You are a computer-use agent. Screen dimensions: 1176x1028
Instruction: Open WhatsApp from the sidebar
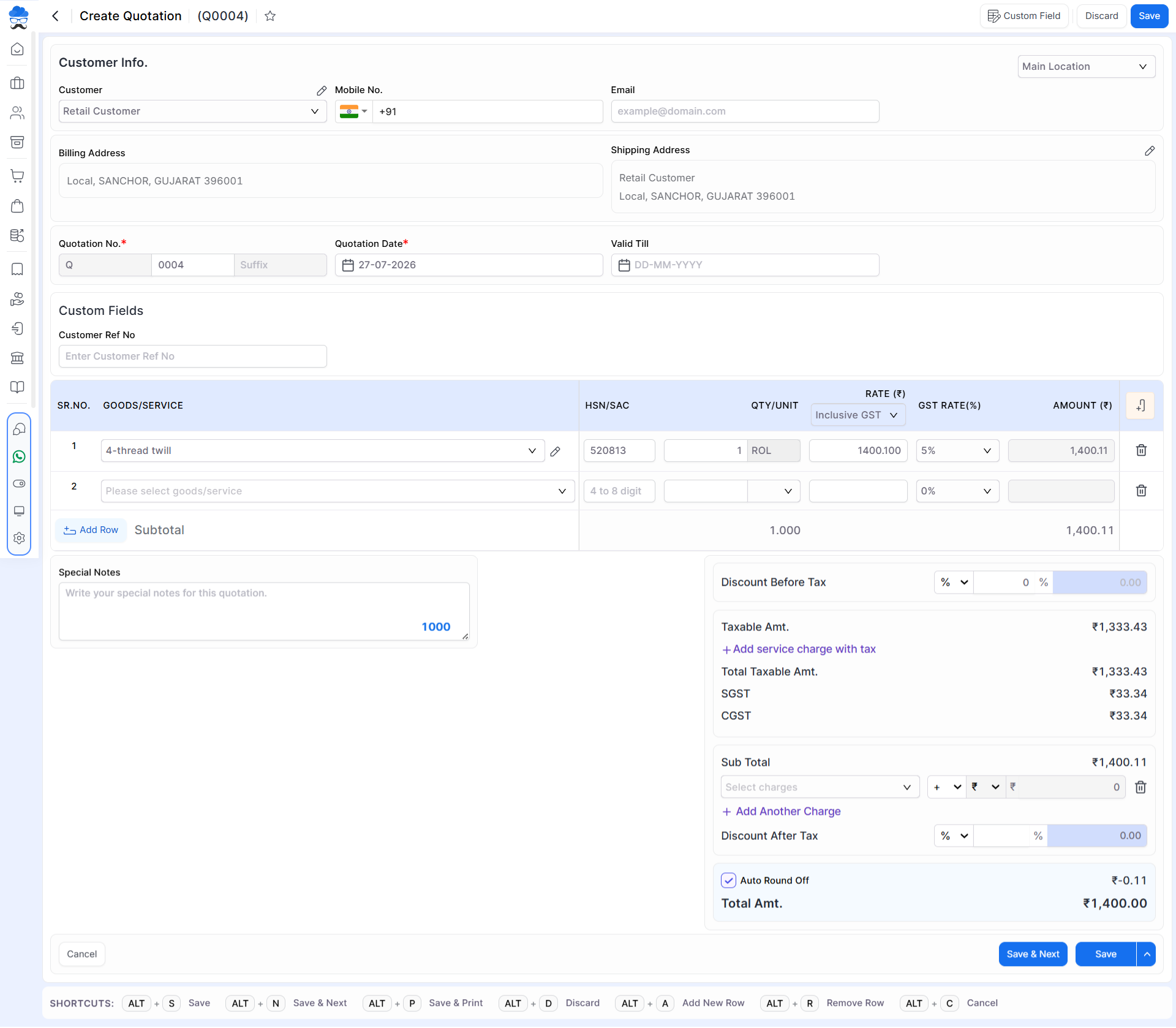(19, 457)
